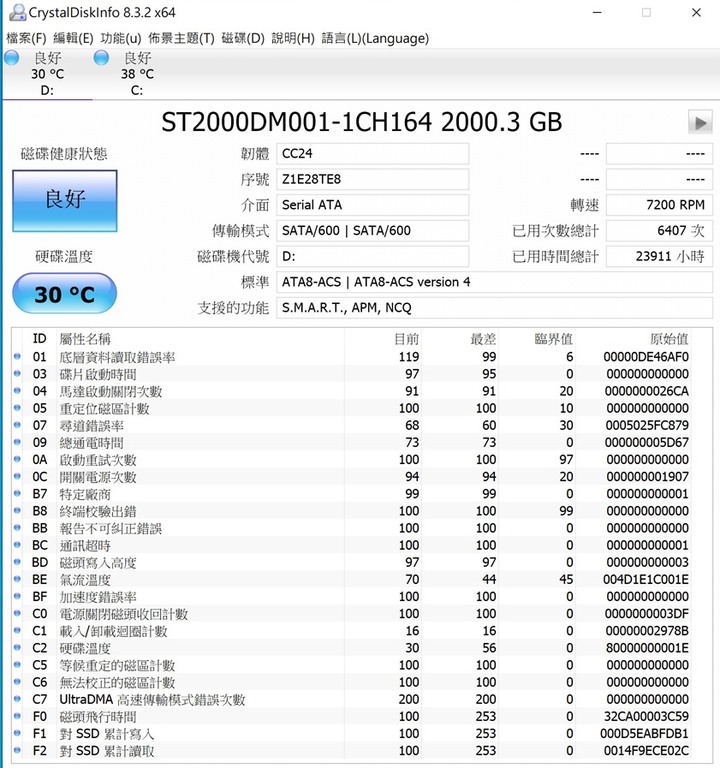Click status dot for attribute 01
Image resolution: width=720 pixels, height=768 pixels.
click(17, 357)
